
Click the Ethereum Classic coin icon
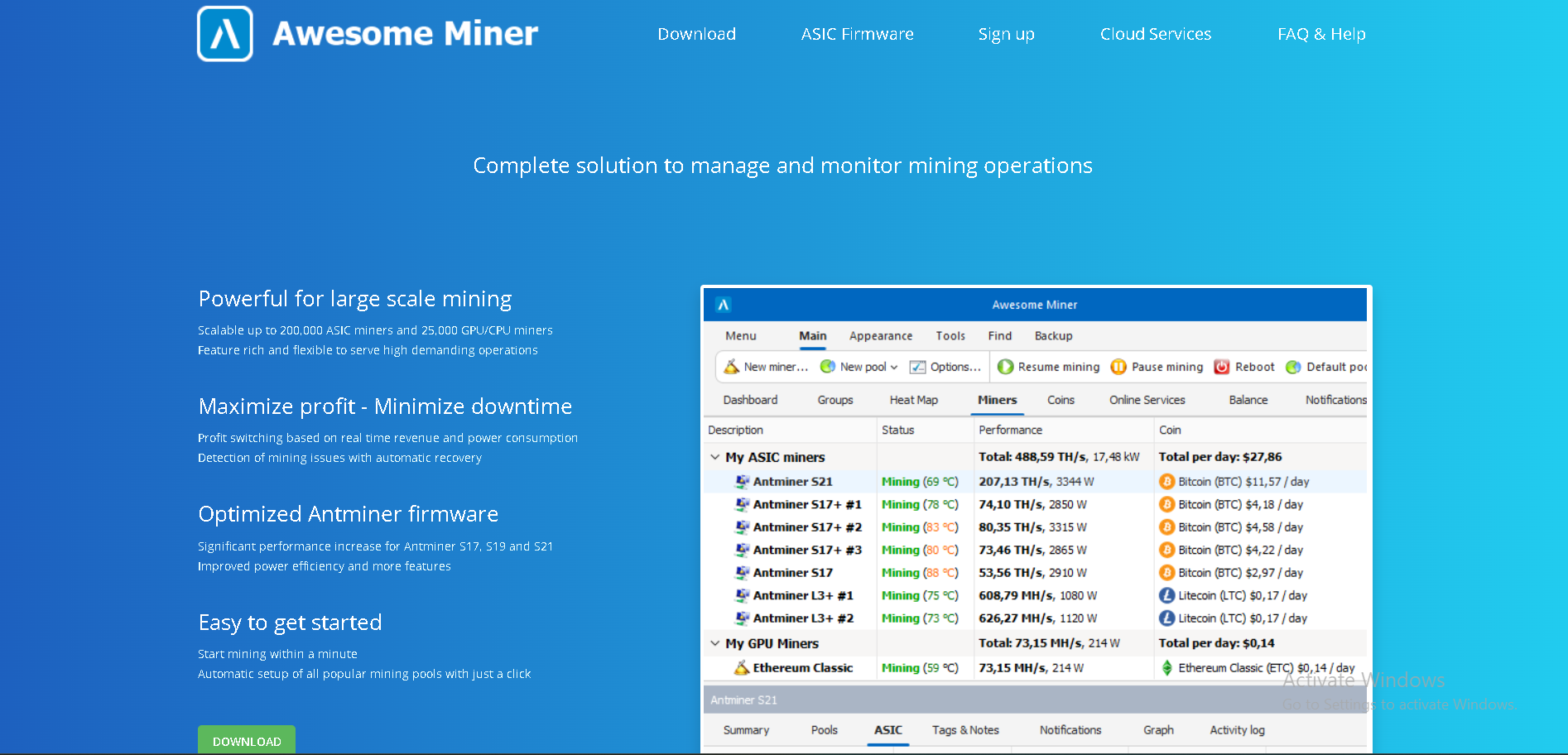(1166, 668)
